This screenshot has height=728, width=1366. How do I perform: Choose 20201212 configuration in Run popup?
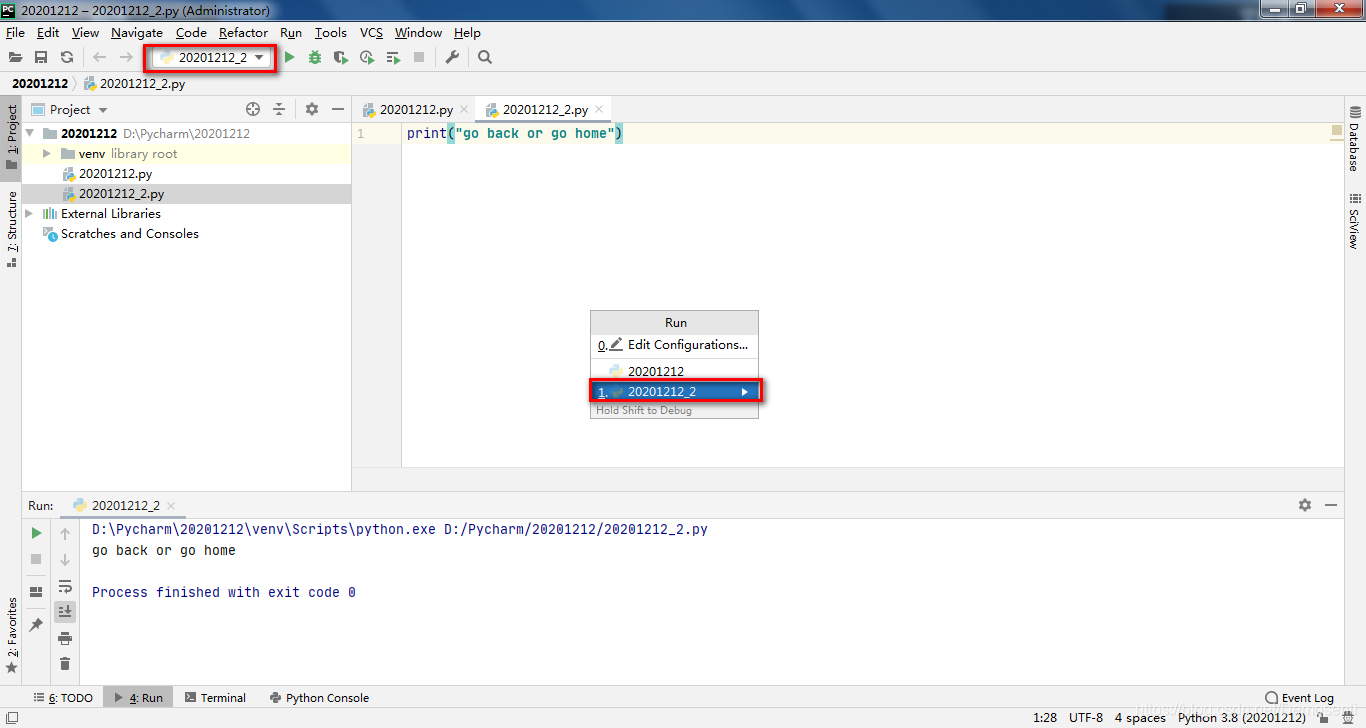tap(674, 371)
